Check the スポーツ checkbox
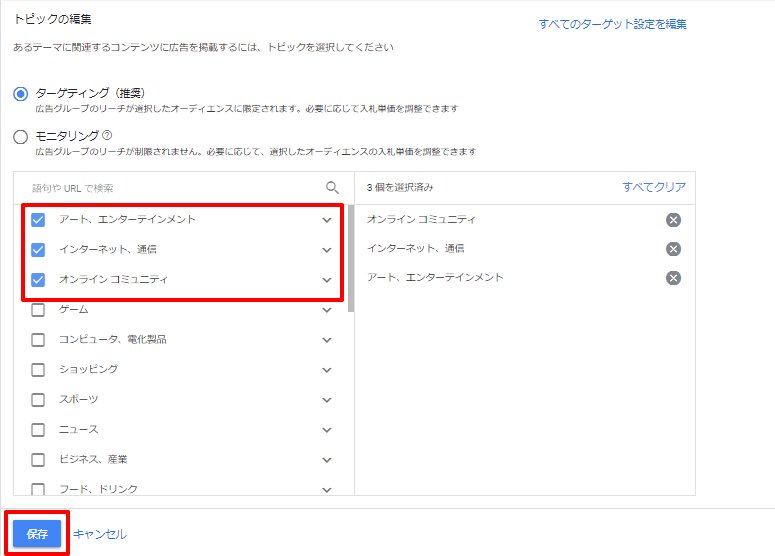Viewport: 775px width, 556px height. (38, 400)
